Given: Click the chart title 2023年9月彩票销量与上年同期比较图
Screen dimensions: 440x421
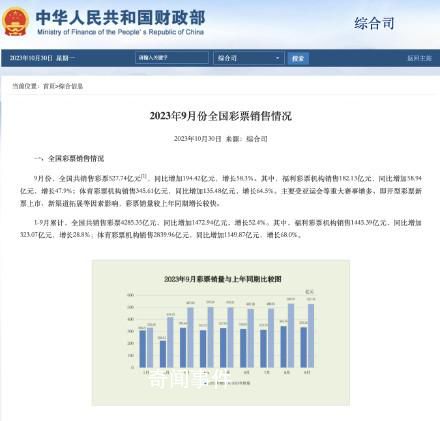Looking at the screenshot, I should (x=223, y=279).
